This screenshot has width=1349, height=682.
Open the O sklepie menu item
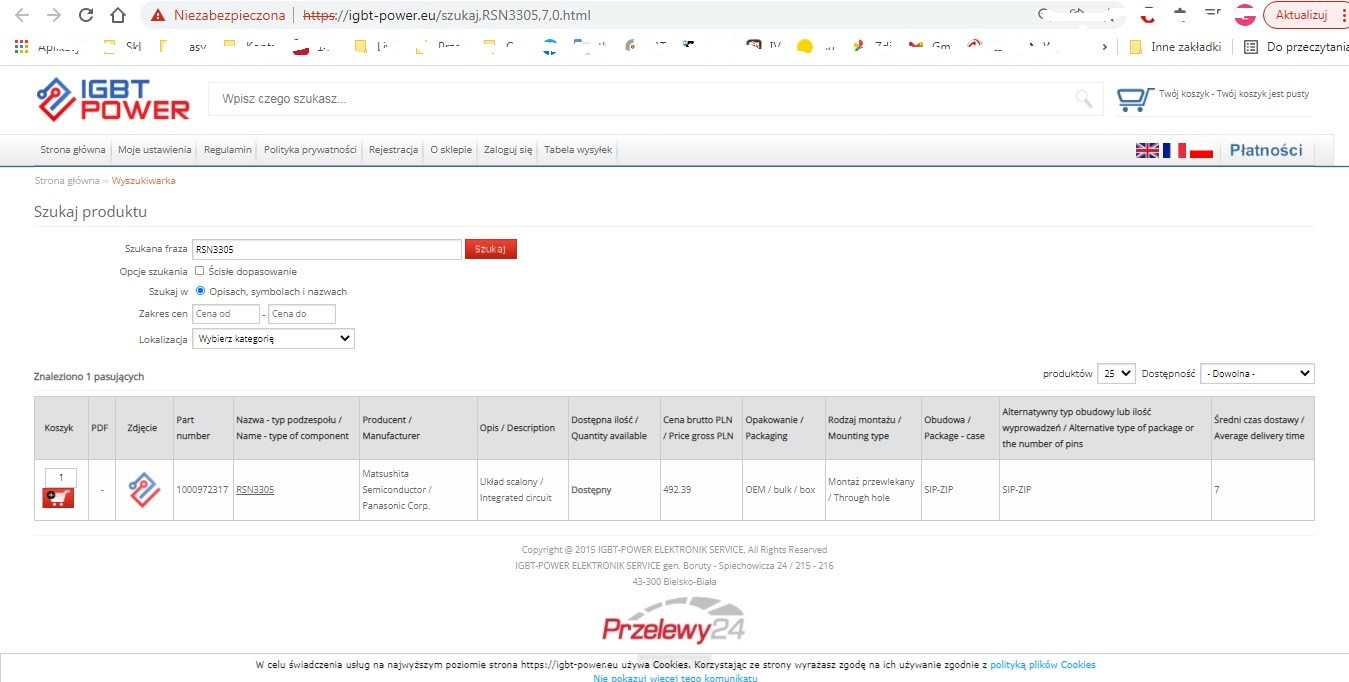point(451,150)
